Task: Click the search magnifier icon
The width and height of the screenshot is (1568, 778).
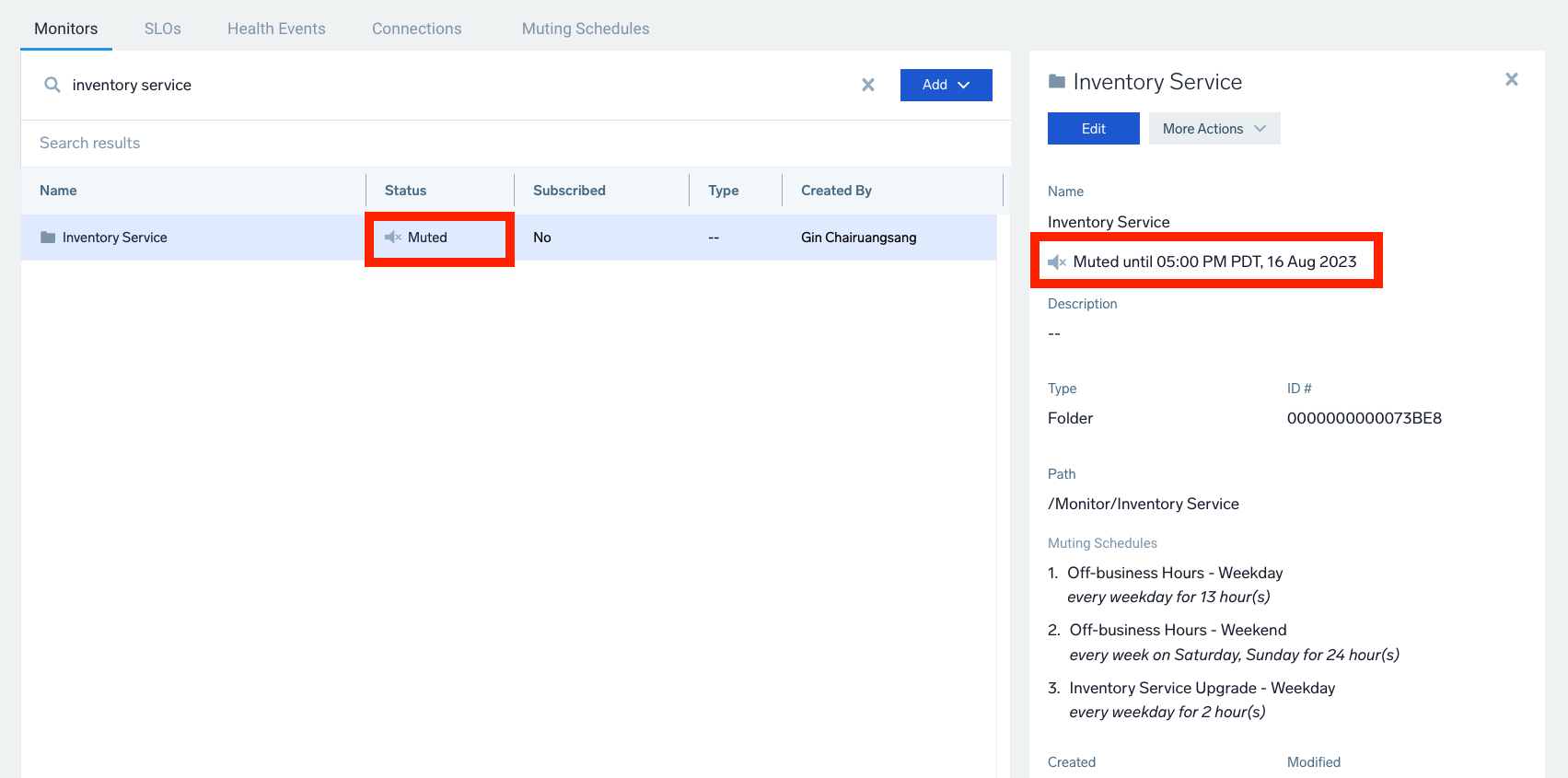Action: click(52, 85)
